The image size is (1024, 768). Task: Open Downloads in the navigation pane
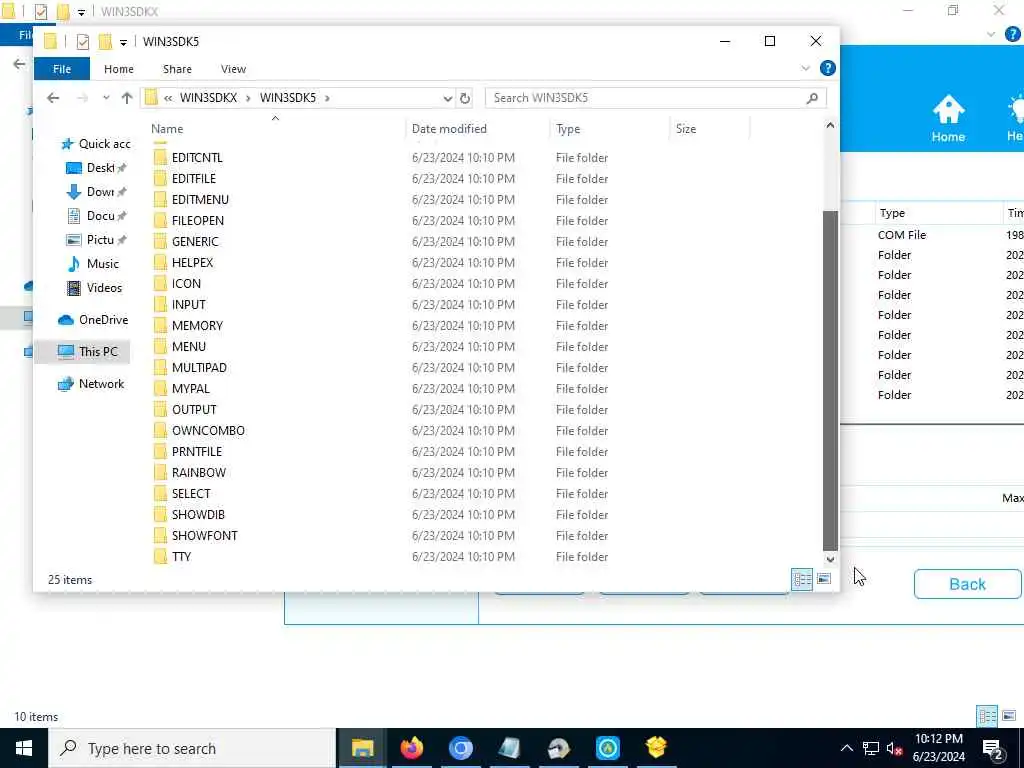96,192
